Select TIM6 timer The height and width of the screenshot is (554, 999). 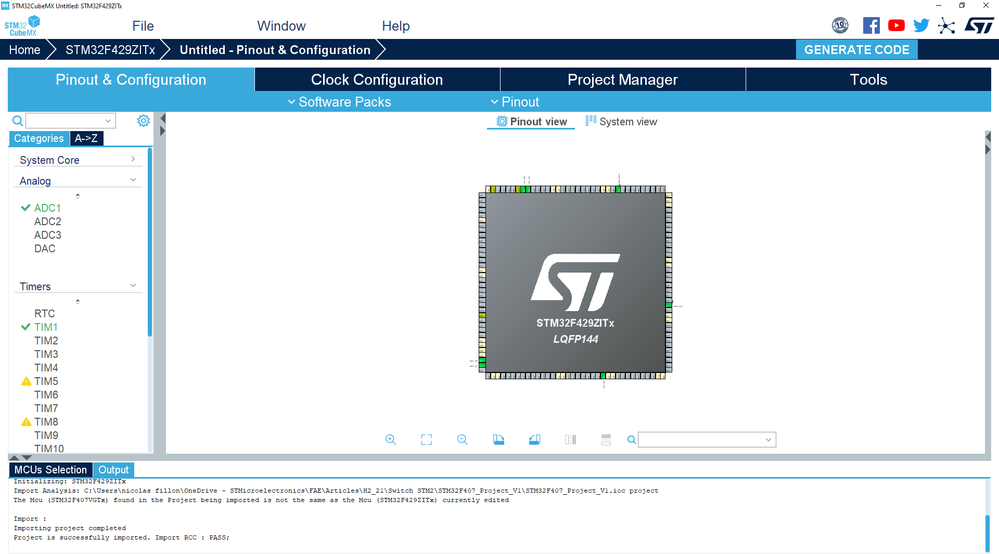(46, 395)
